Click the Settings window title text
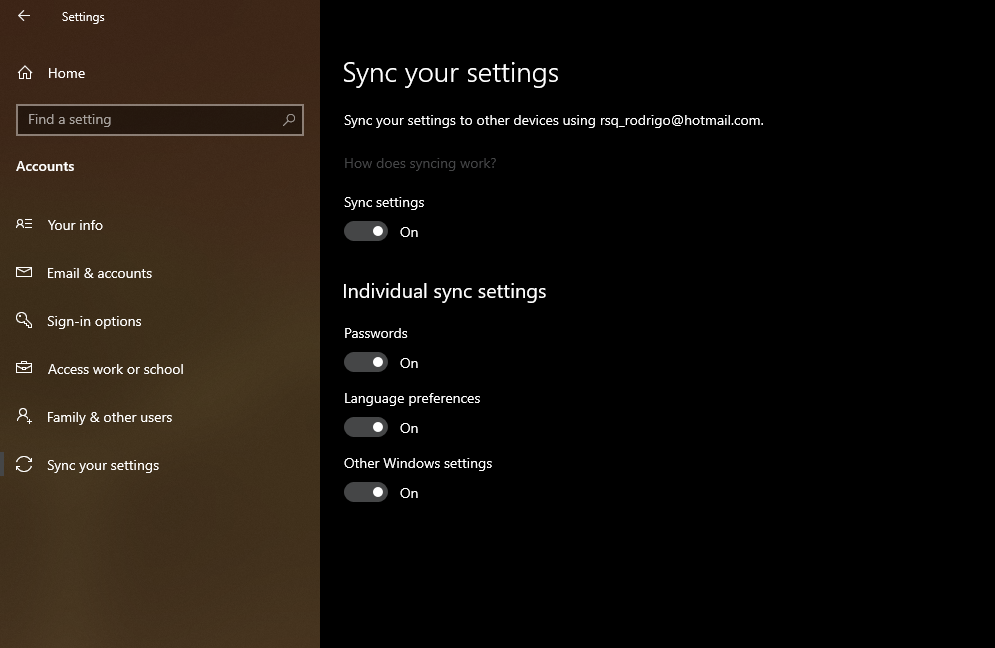The width and height of the screenshot is (995, 648). tap(83, 17)
